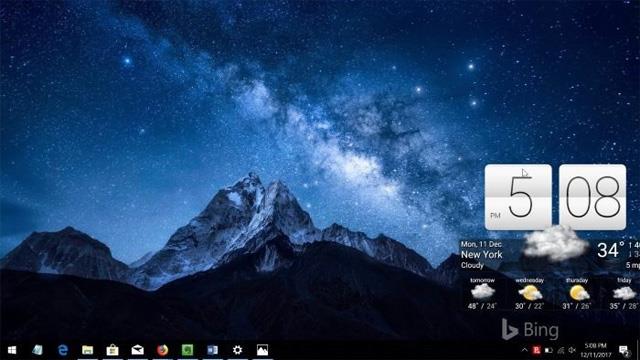
Task: Click the PM indicator on the clock widget
Action: (495, 216)
